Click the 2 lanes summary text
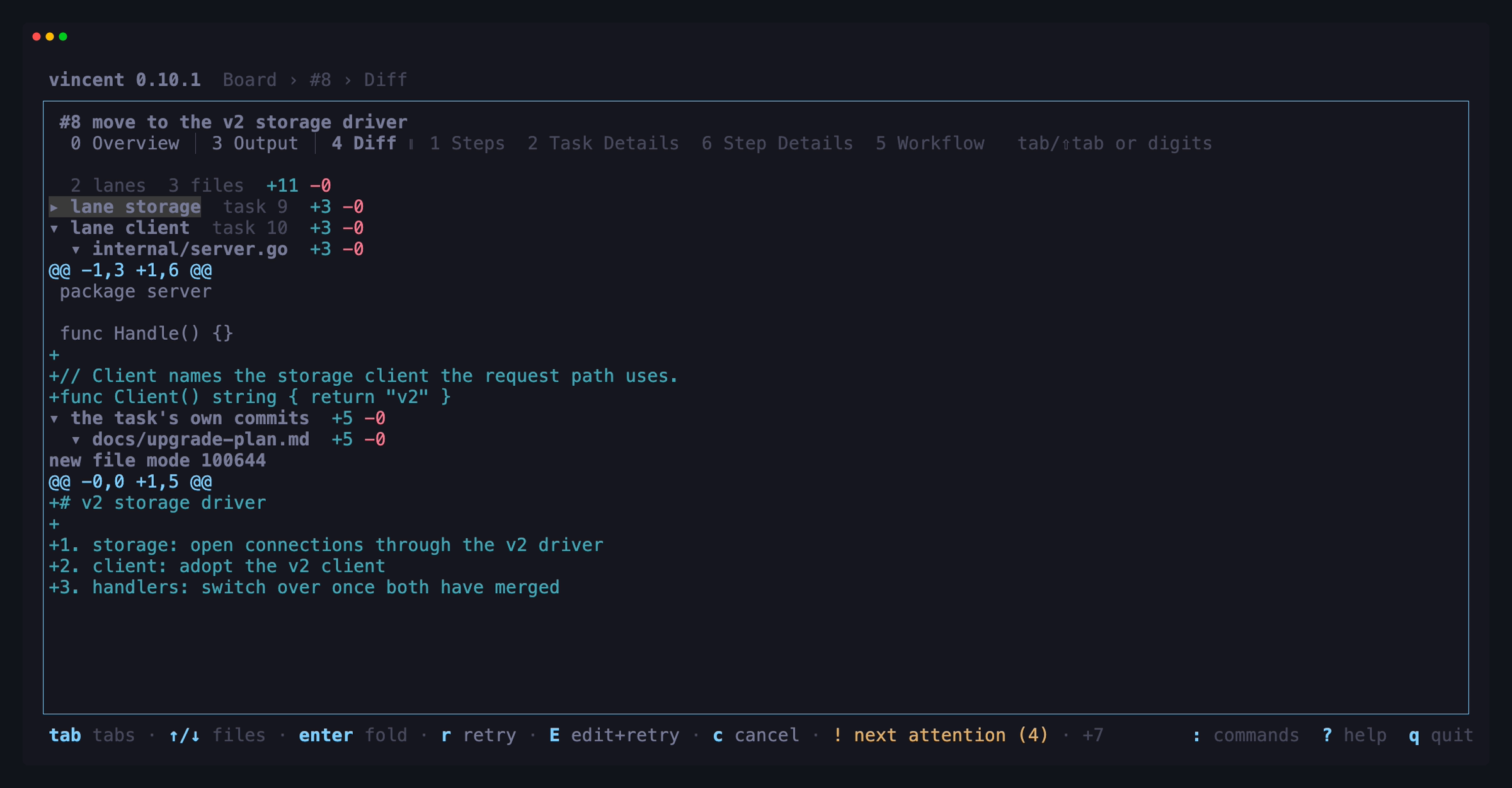The height and width of the screenshot is (788, 1512). point(108,186)
